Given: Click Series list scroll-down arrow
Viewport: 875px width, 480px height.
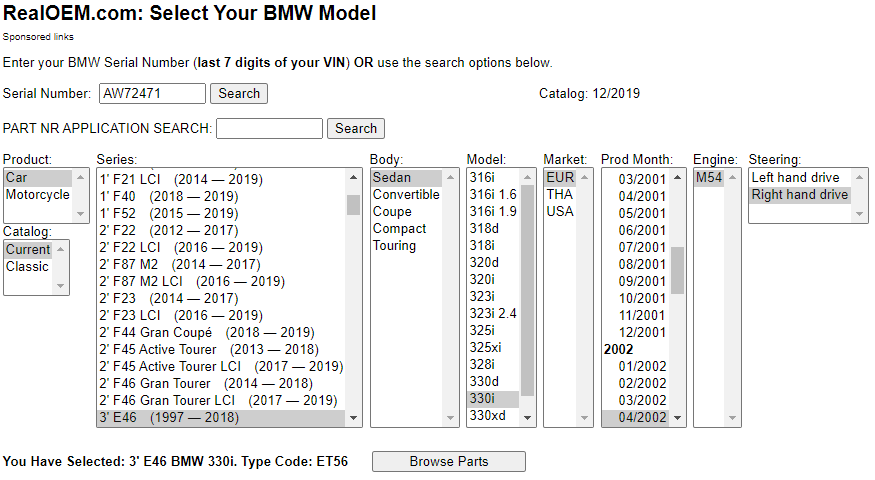Looking at the screenshot, I should (x=353, y=418).
